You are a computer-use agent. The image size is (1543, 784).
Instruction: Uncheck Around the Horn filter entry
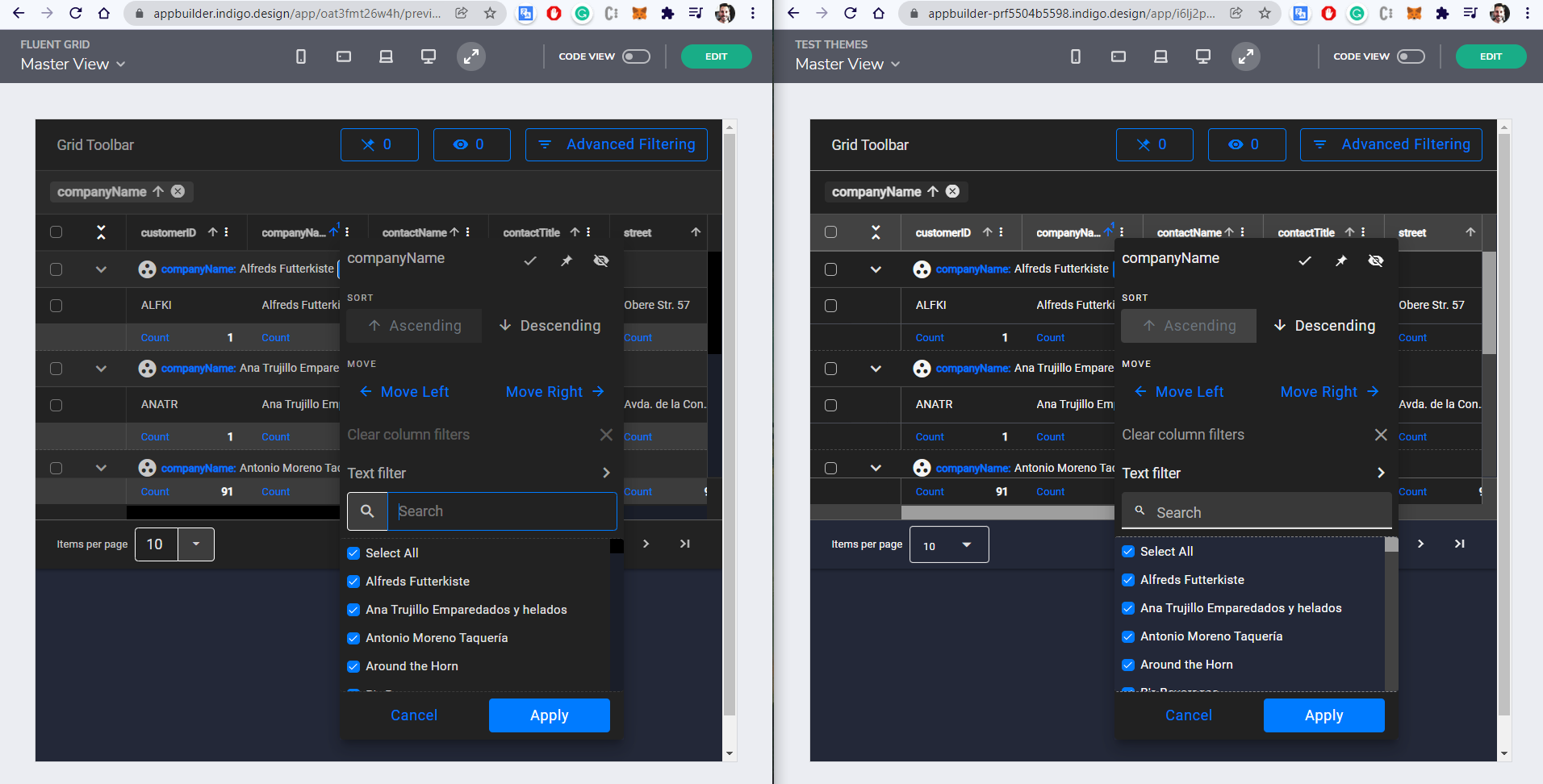[353, 666]
